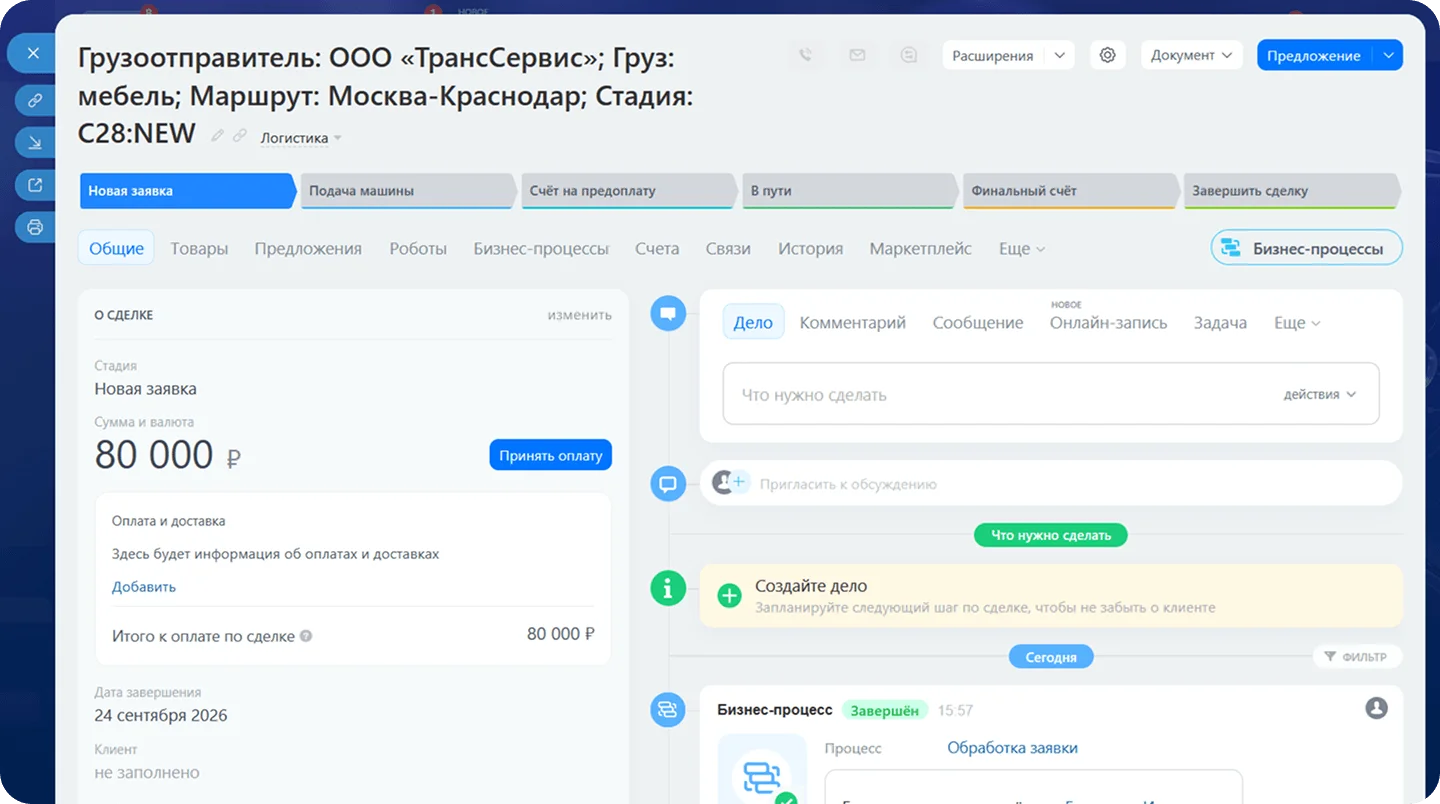Select the Комментарий activity tab
Image resolution: width=1440 pixels, height=804 pixels.
tap(853, 323)
